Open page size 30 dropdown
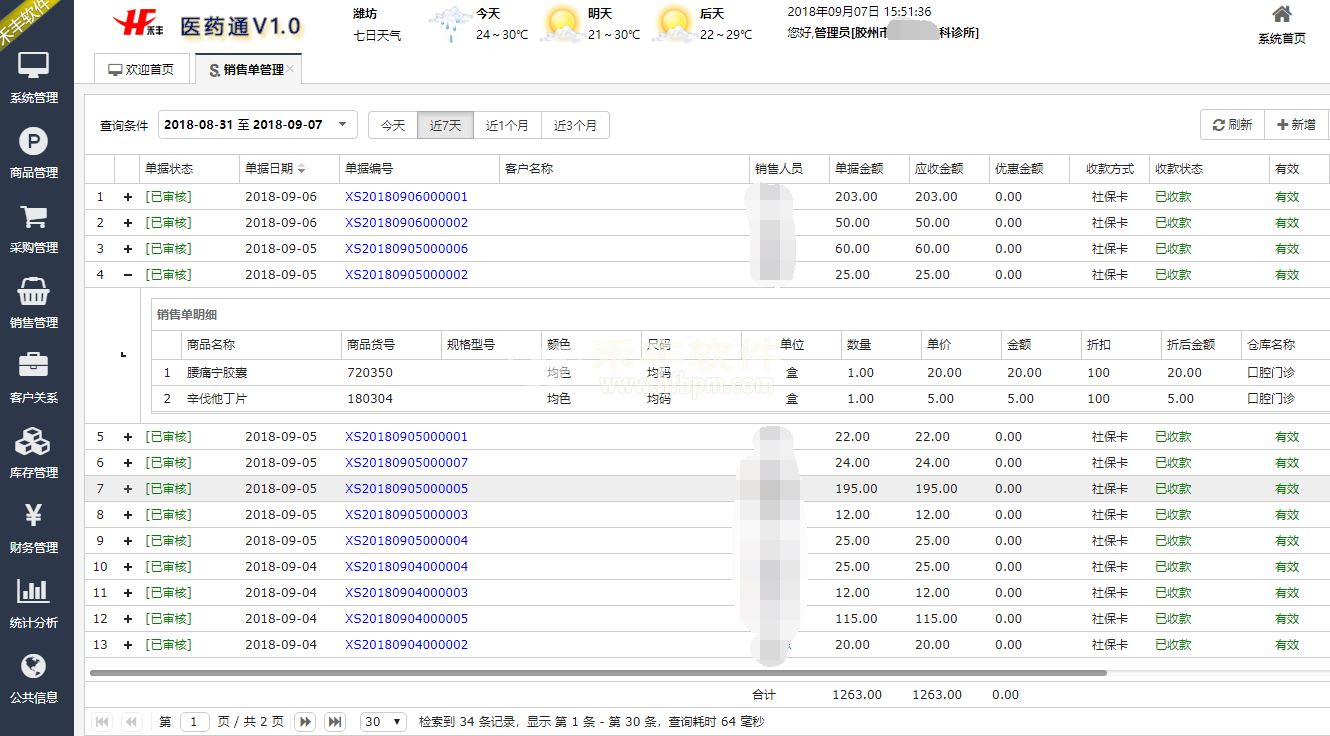The image size is (1330, 736). coord(384,721)
